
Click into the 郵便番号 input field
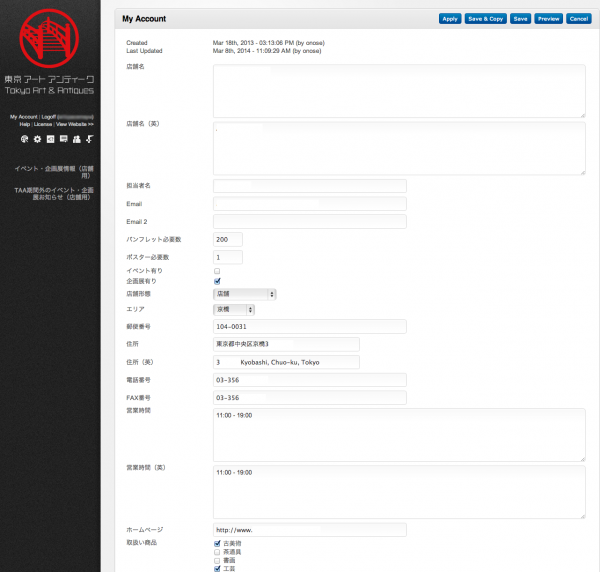tap(310, 326)
